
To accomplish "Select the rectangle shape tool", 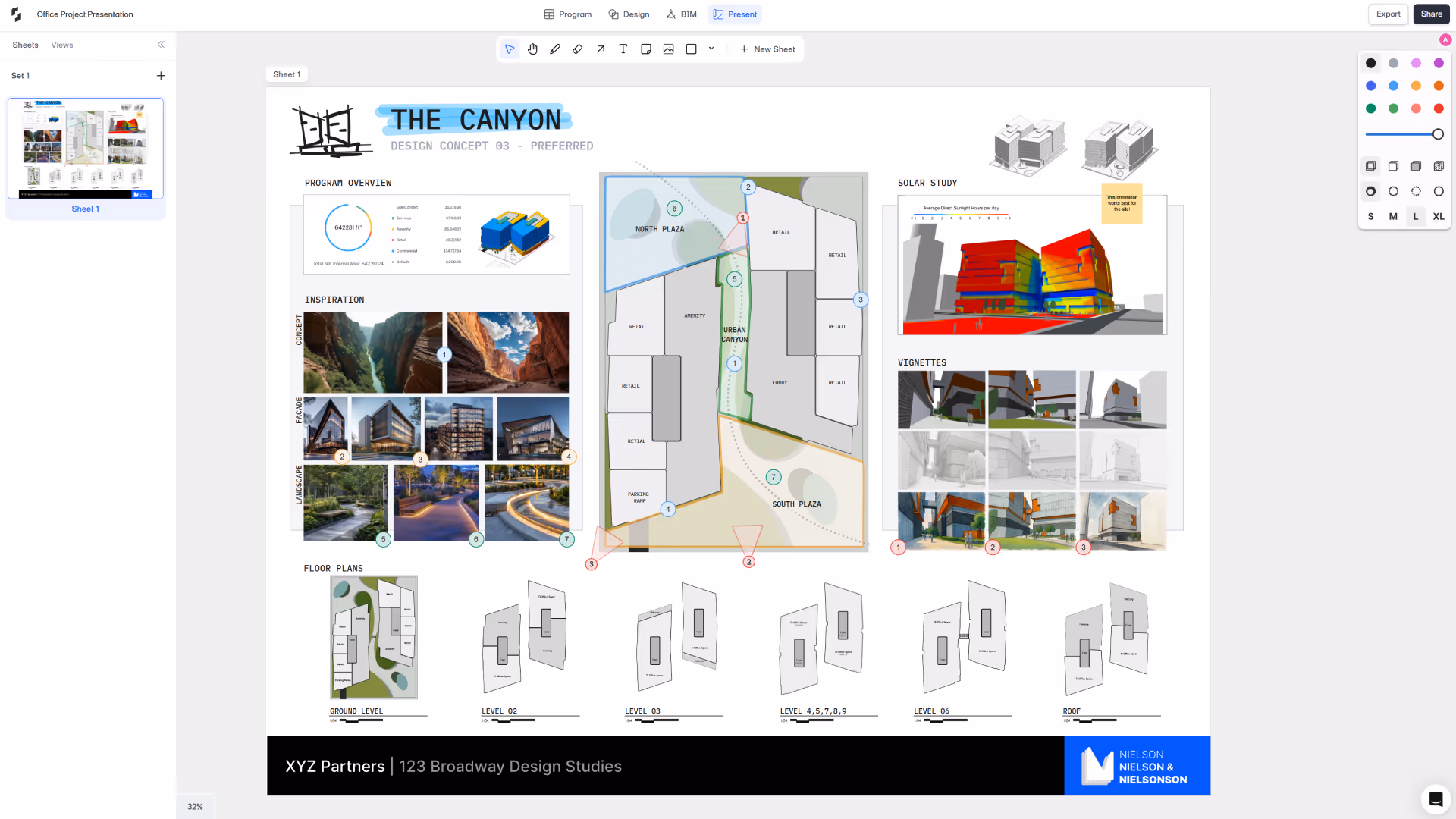I will (692, 49).
